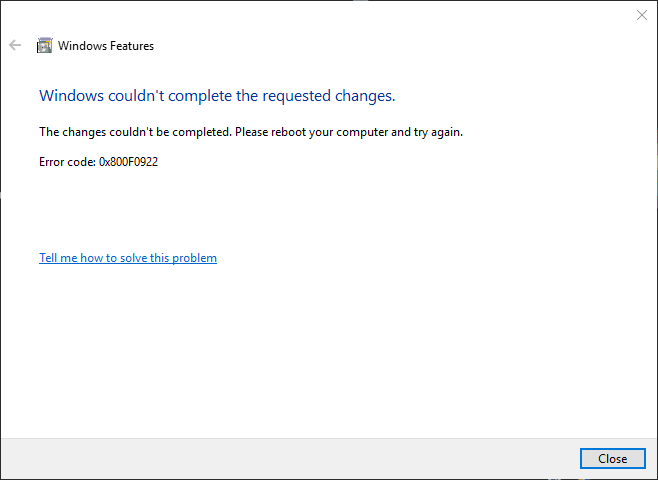Click the Windows Features icon
The image size is (658, 480).
[44, 45]
